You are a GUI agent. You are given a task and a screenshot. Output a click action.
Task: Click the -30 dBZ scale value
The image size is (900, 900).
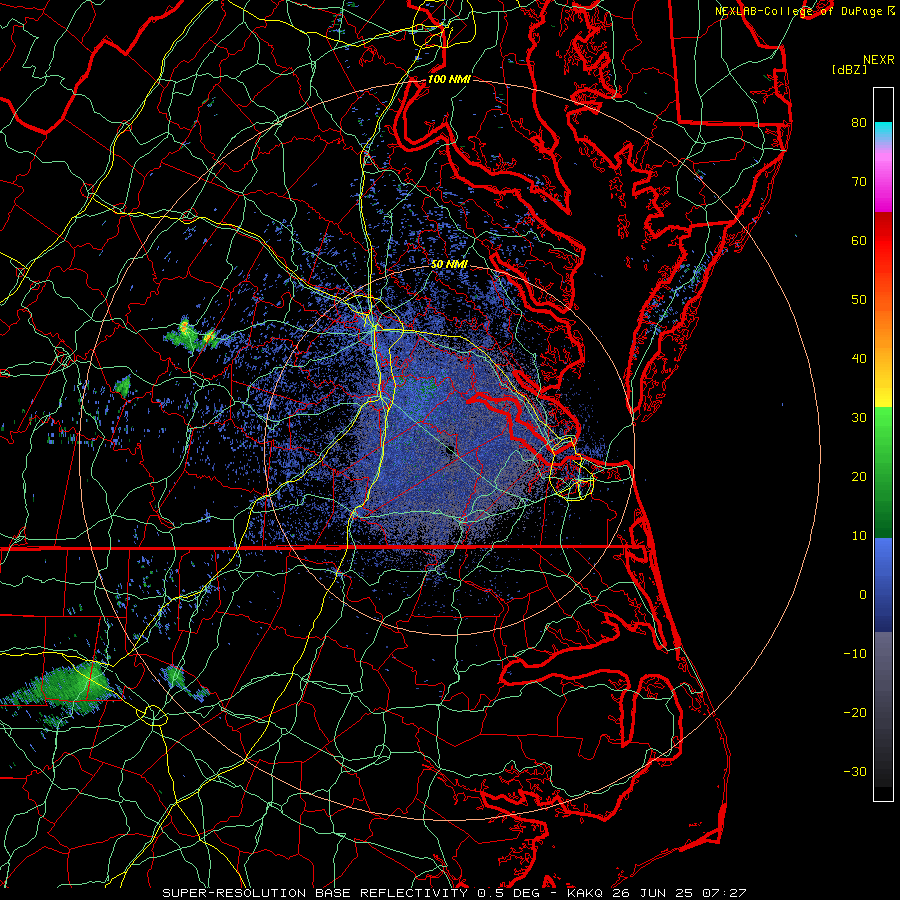(x=855, y=771)
